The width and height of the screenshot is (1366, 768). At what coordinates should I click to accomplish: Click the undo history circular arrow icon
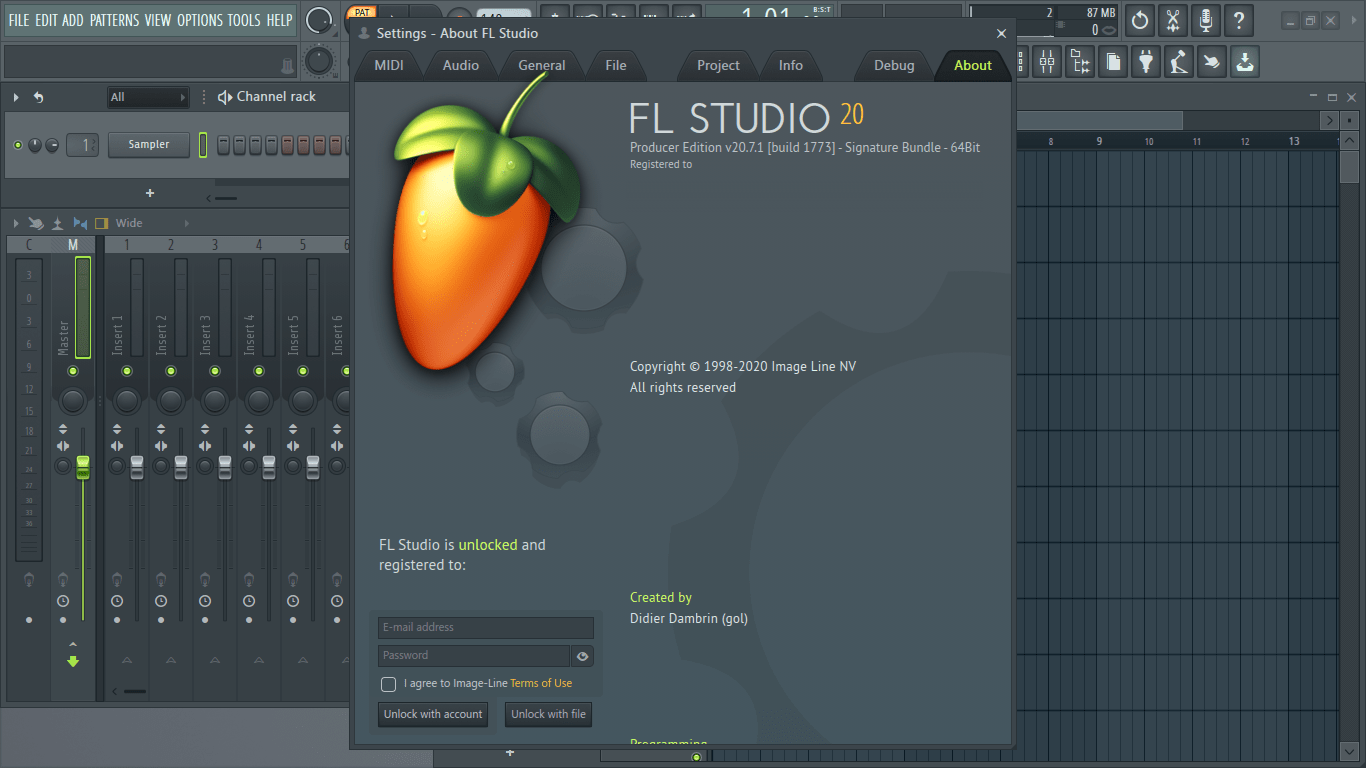[1139, 19]
